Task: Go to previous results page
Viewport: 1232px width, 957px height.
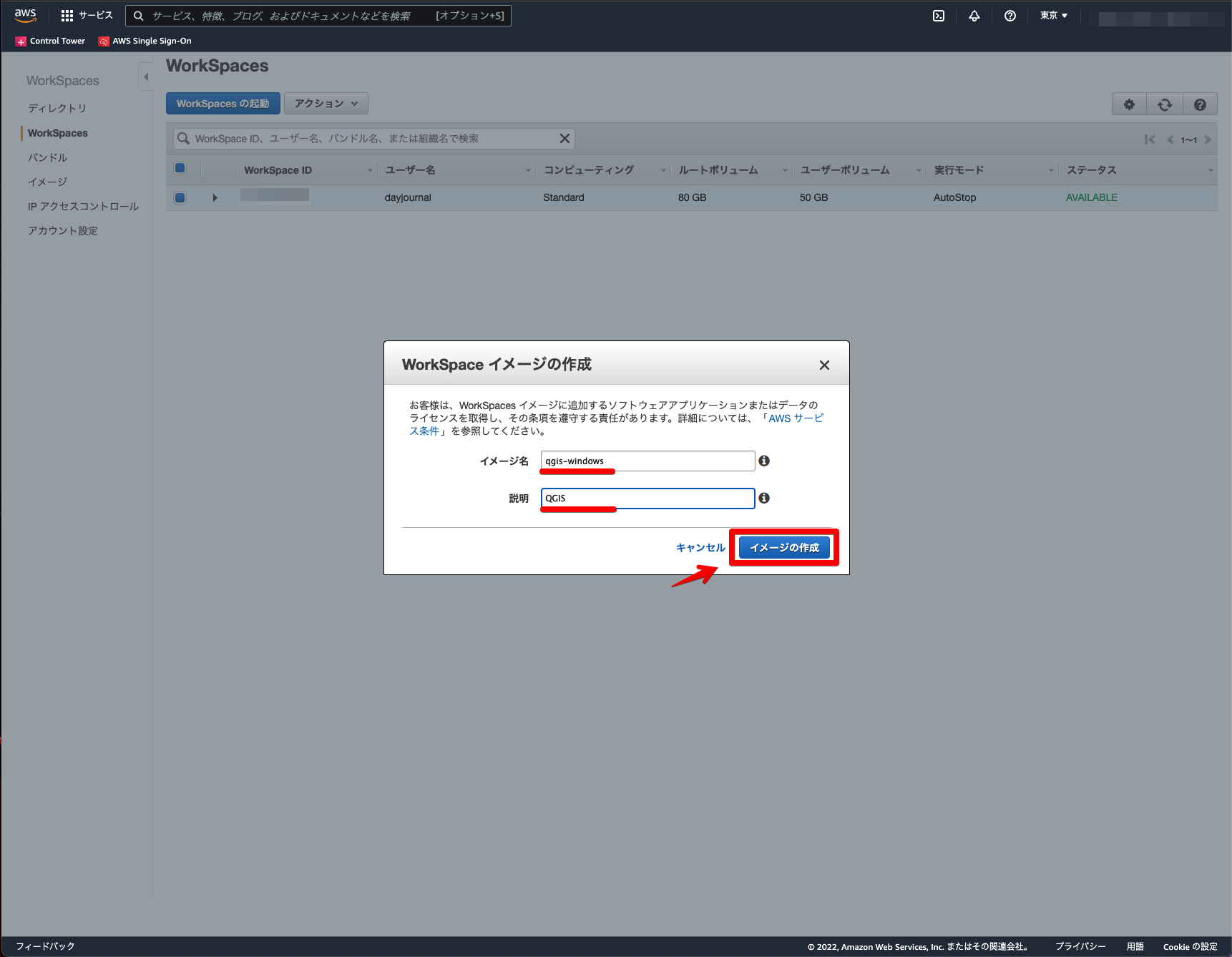Action: (x=1170, y=139)
